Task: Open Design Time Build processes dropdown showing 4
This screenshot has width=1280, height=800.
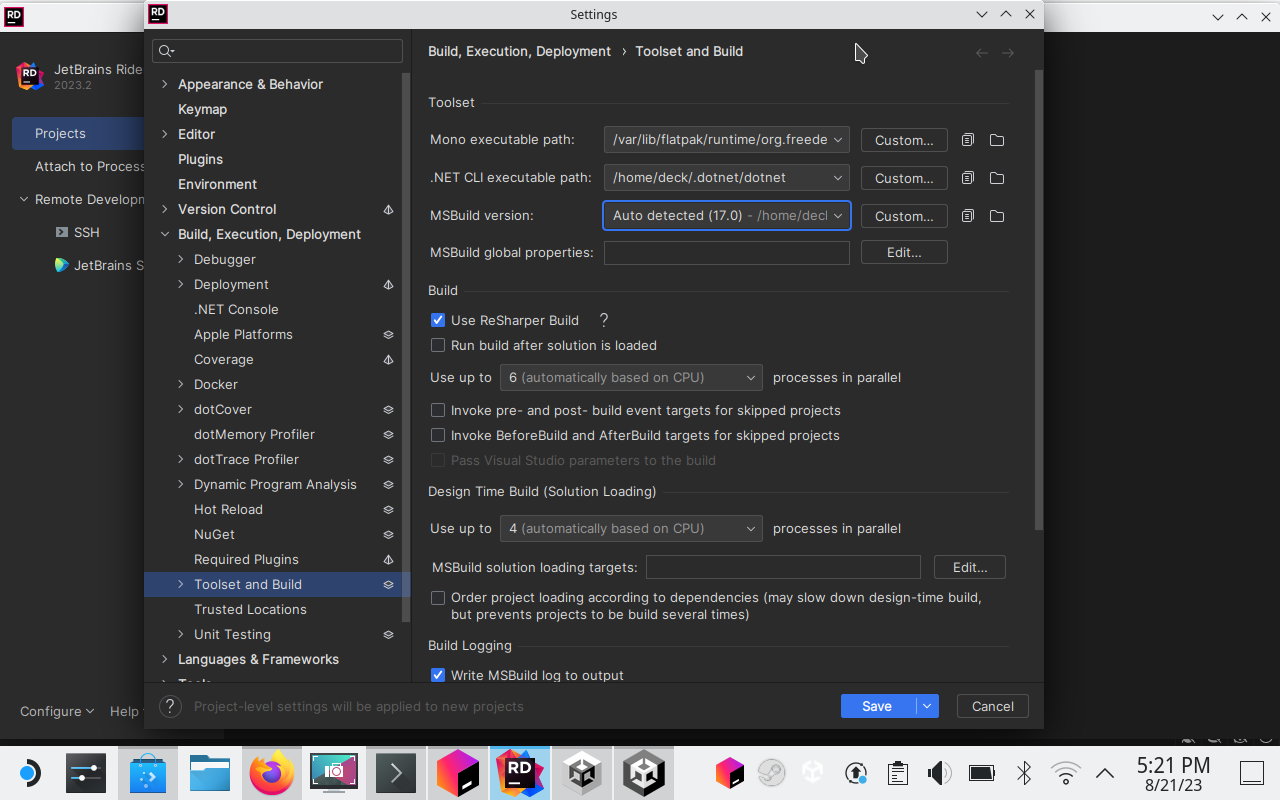Action: tap(631, 528)
